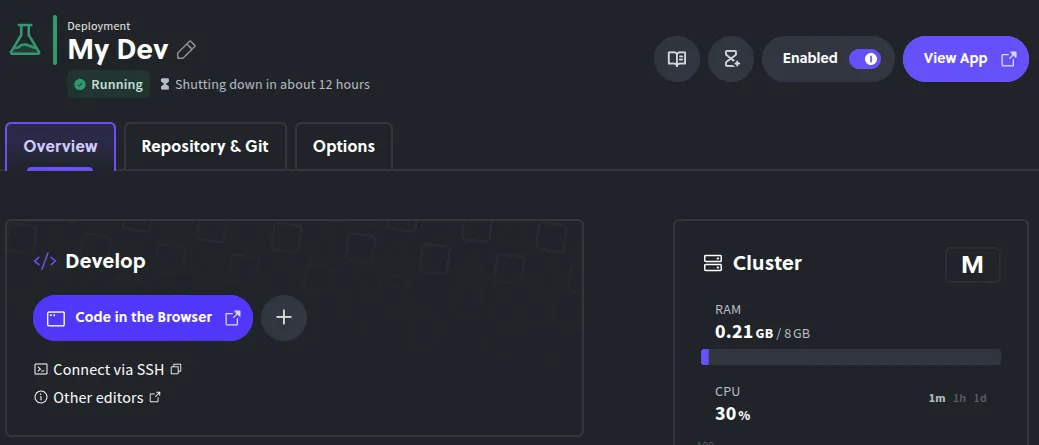Click the hourglass icon beside the shutdown notice
This screenshot has height=445, width=1039.
[165, 85]
